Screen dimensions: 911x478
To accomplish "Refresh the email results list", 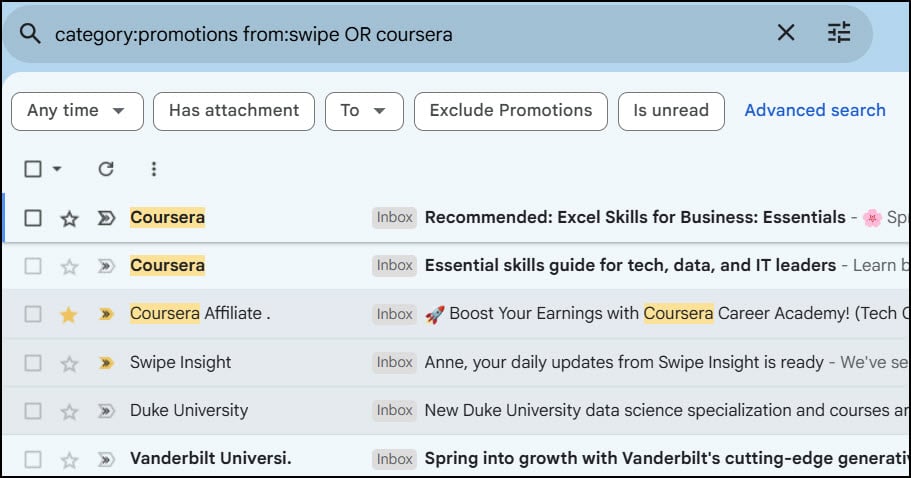I will tap(106, 169).
